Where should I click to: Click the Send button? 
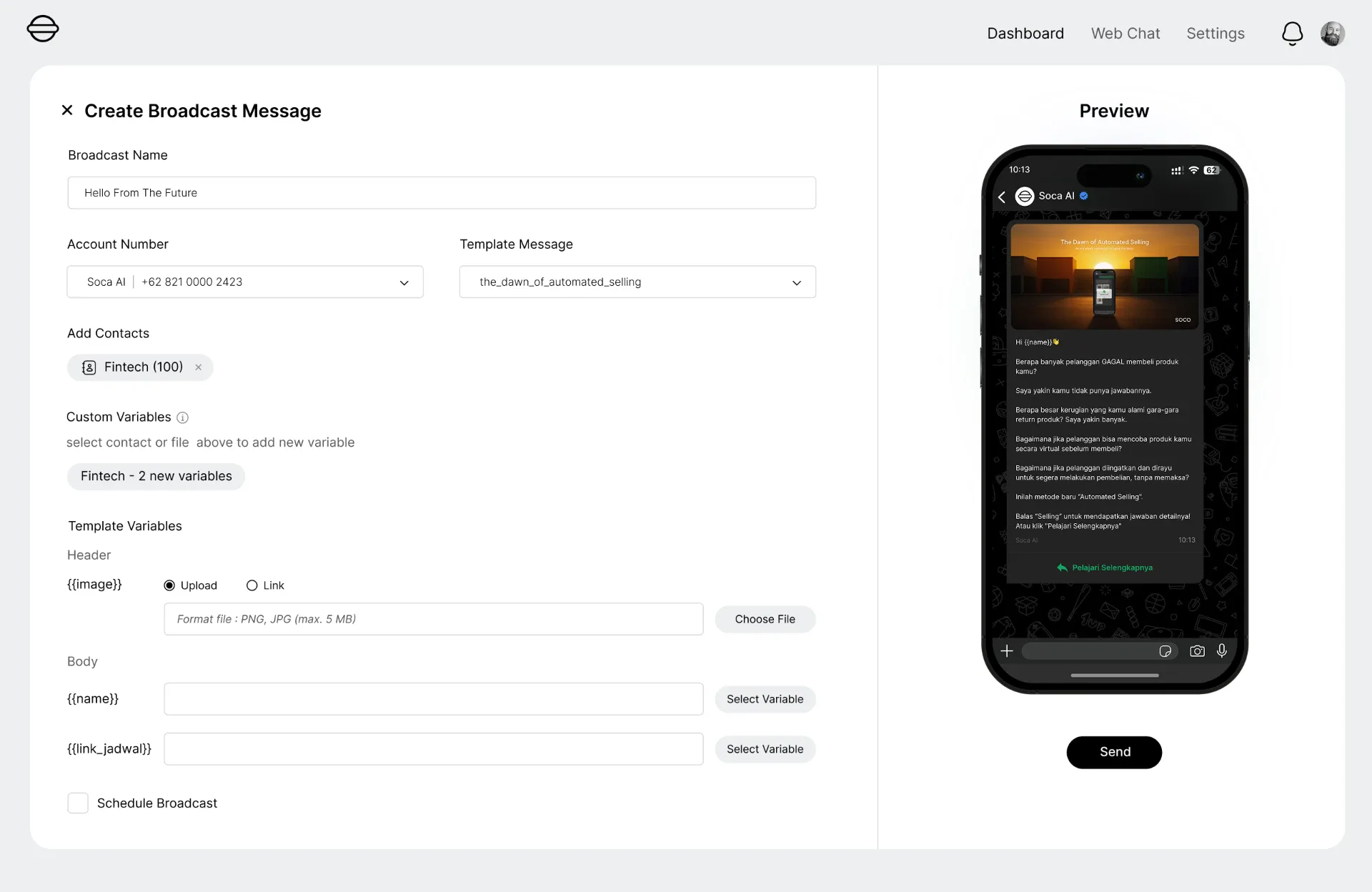coord(1114,752)
